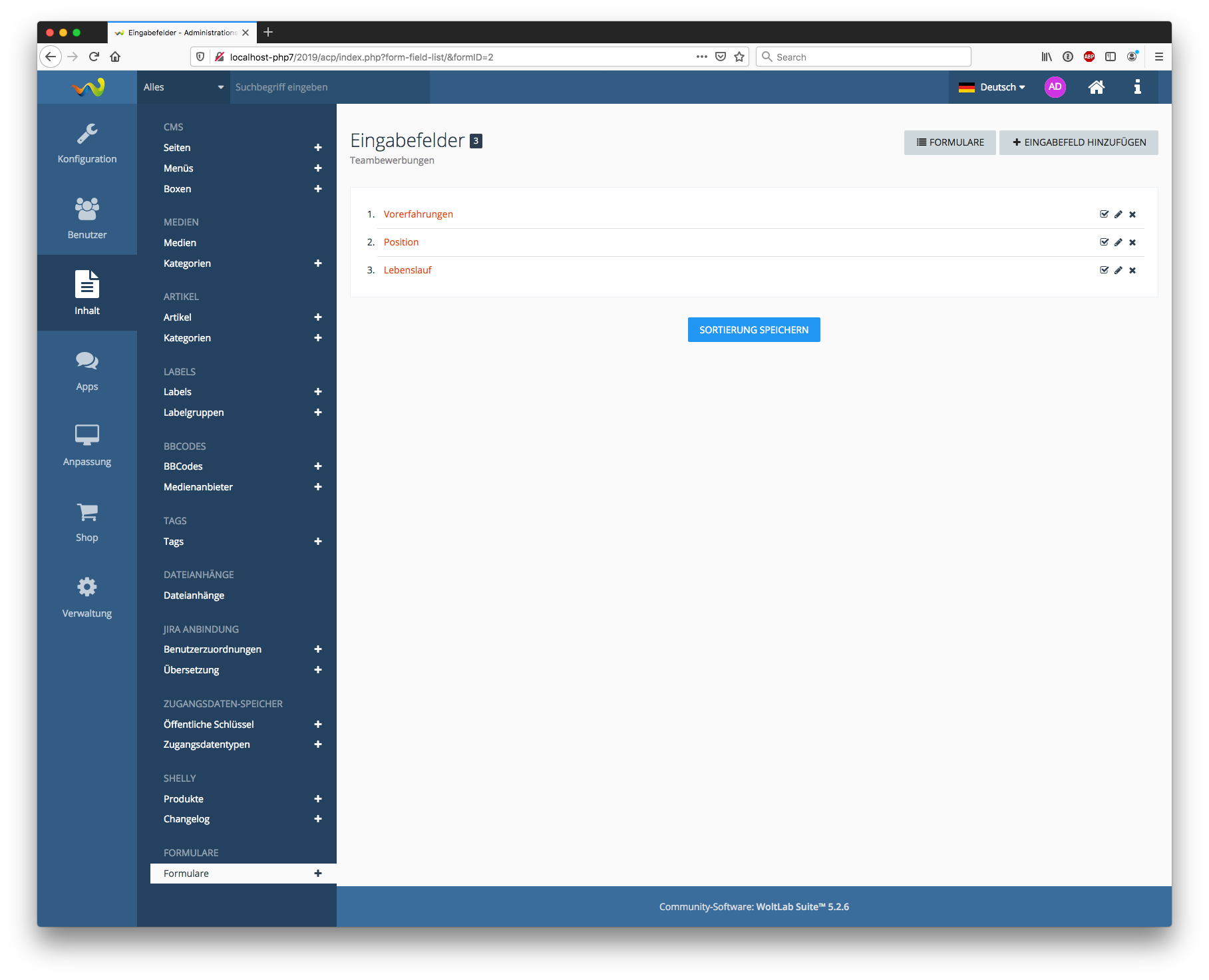Click the pencil edit icon for Lebenslauf
Image resolution: width=1209 pixels, height=980 pixels.
point(1118,270)
